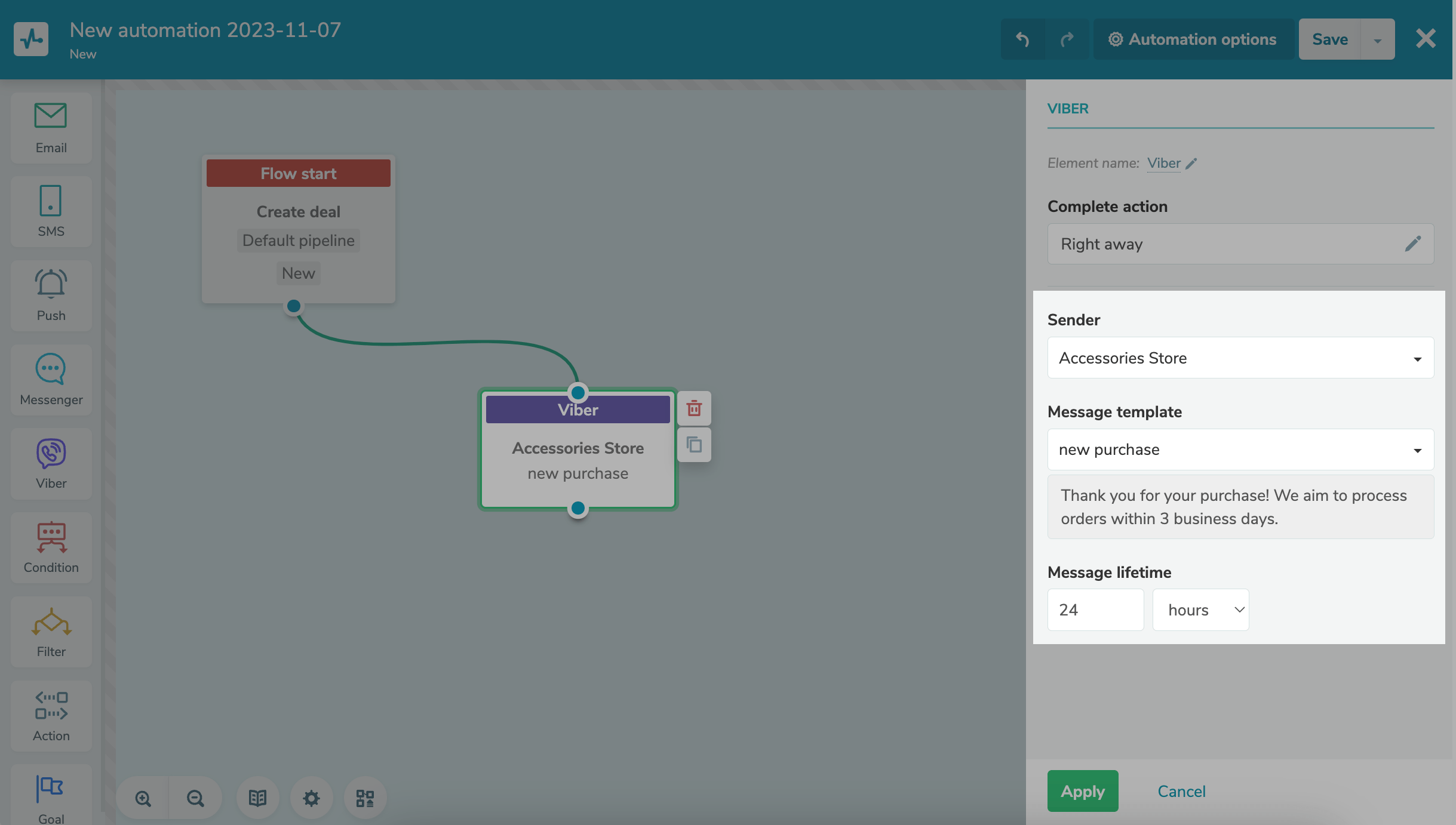Delete the Viber element with trash icon
Image resolution: width=1456 pixels, height=825 pixels.
pyautogui.click(x=694, y=409)
